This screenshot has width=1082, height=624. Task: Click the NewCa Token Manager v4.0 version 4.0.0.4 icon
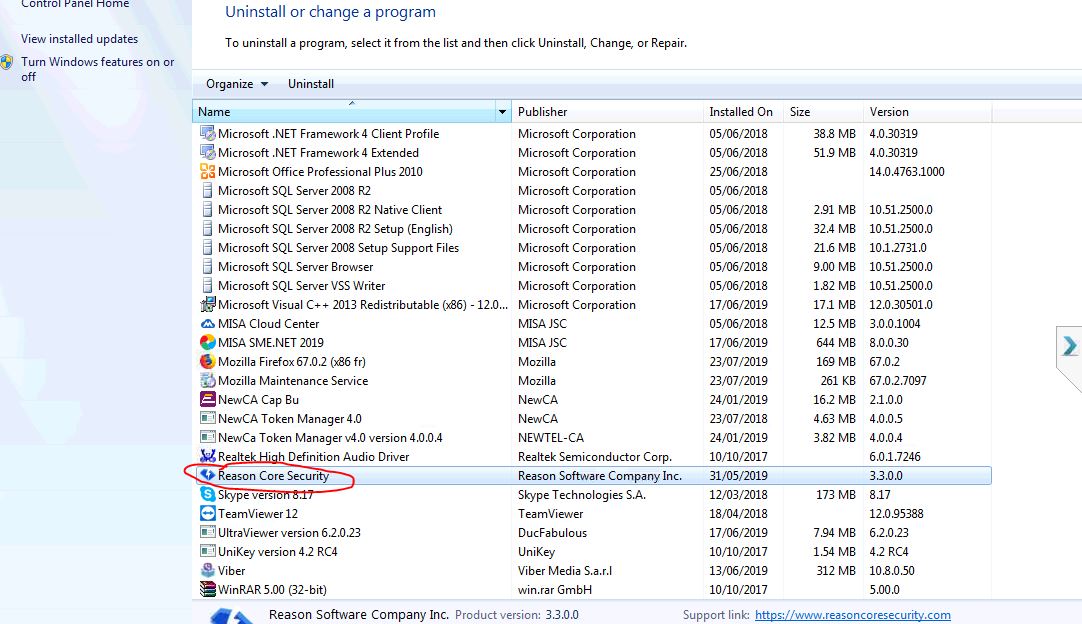[x=207, y=437]
